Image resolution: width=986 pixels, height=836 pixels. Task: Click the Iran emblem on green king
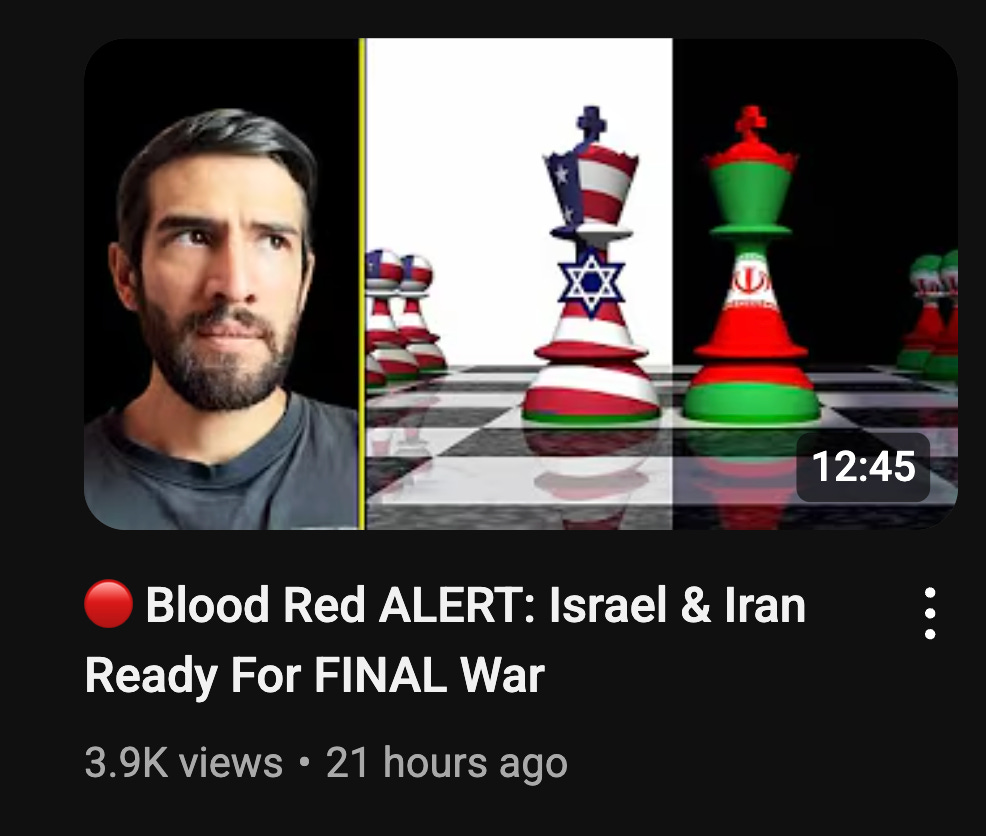tap(751, 281)
